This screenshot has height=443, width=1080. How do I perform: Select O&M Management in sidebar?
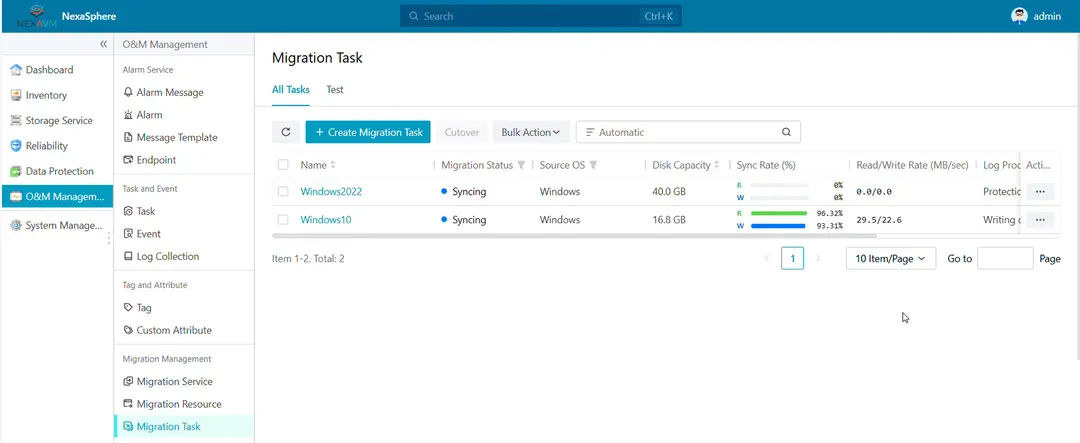pos(56,196)
